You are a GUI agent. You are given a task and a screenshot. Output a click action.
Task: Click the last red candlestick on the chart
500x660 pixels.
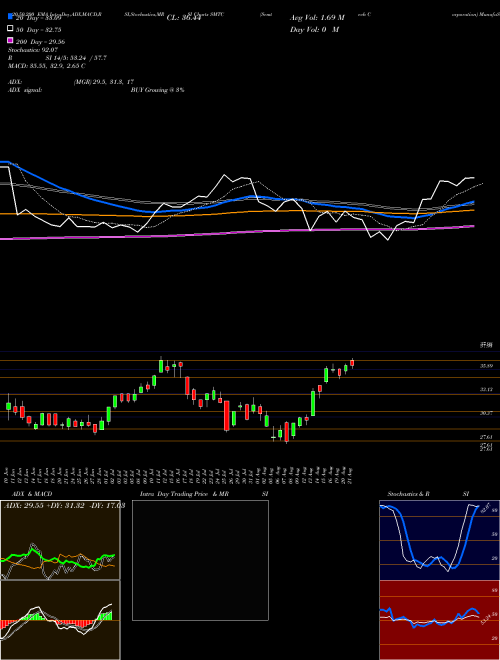pyautogui.click(x=352, y=363)
